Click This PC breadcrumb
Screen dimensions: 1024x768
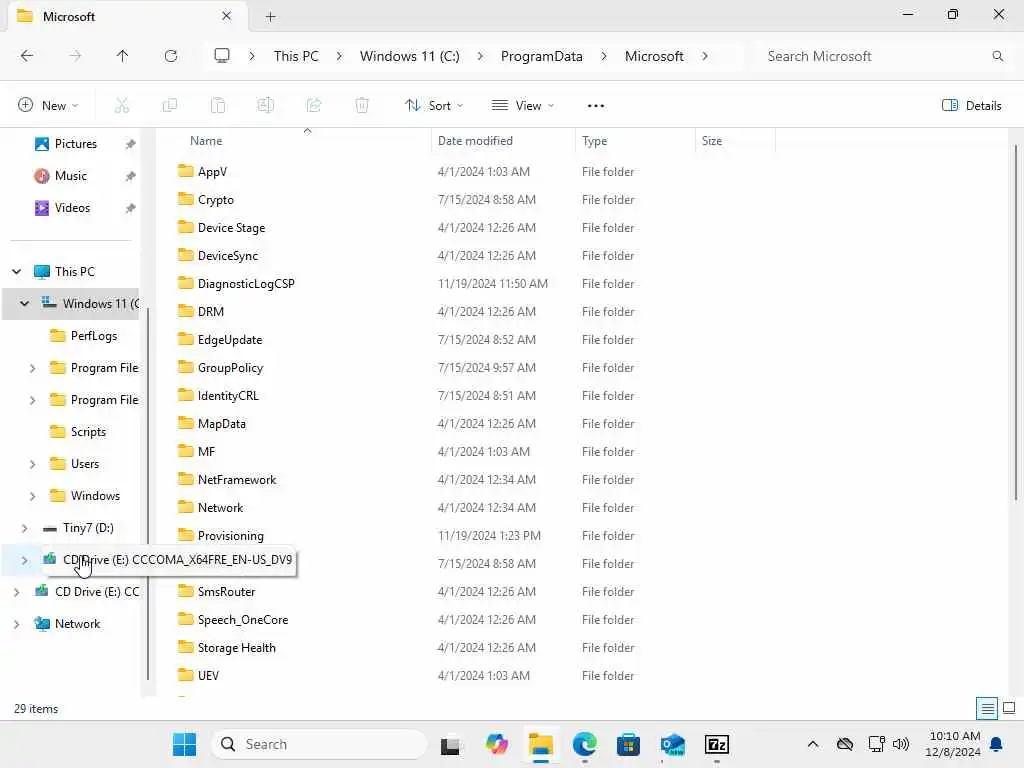(296, 56)
